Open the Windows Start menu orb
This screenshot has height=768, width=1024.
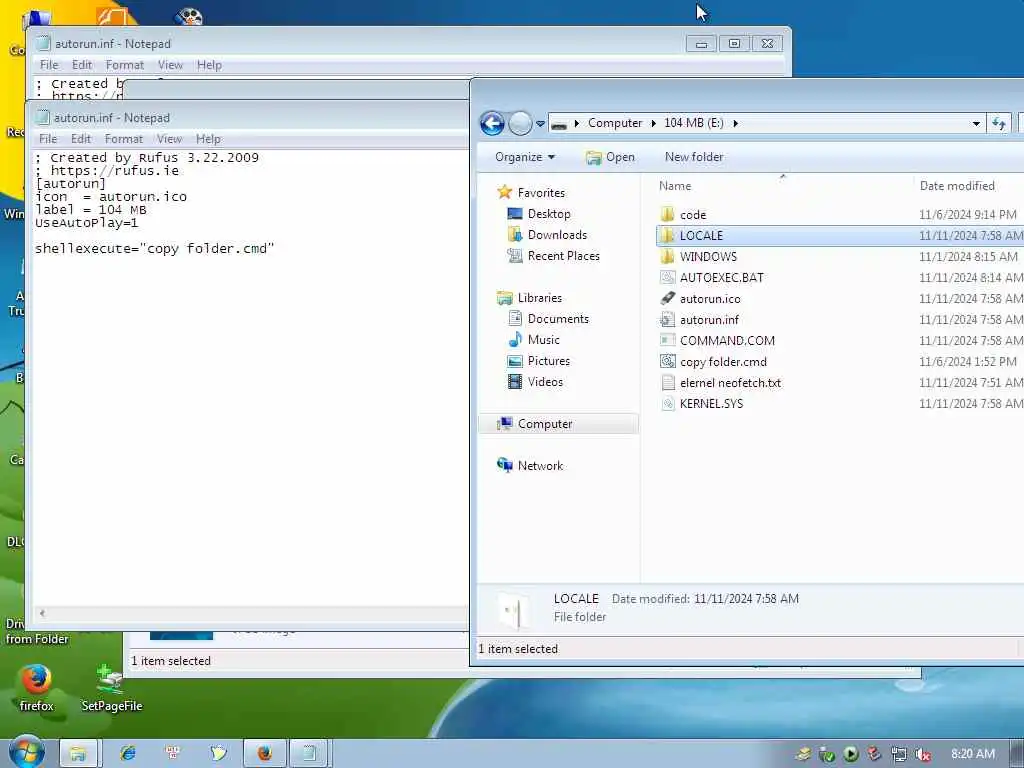[25, 752]
